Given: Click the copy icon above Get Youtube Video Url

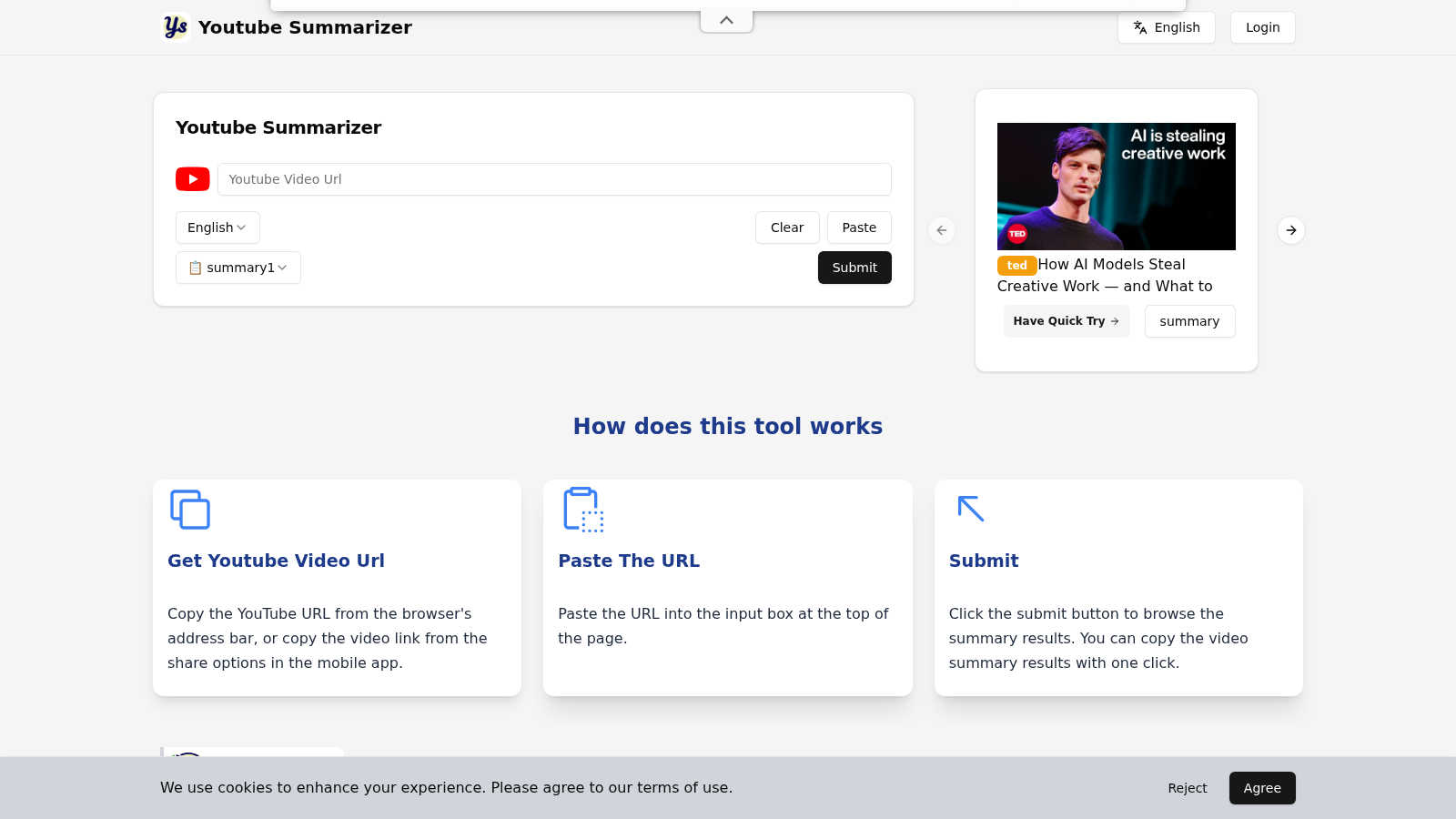Looking at the screenshot, I should pos(190,510).
